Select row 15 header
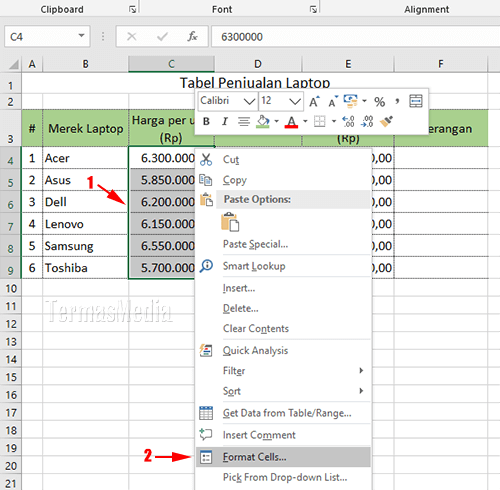 click(x=11, y=377)
